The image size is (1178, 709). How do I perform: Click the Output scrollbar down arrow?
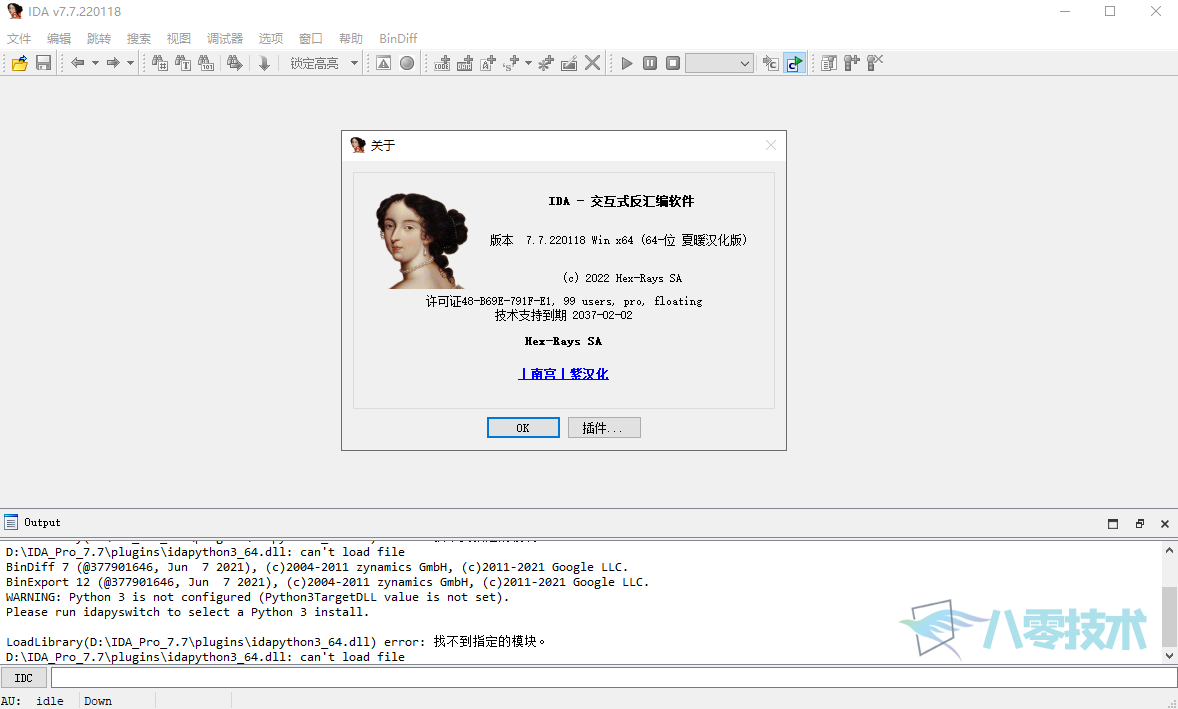coord(1170,656)
